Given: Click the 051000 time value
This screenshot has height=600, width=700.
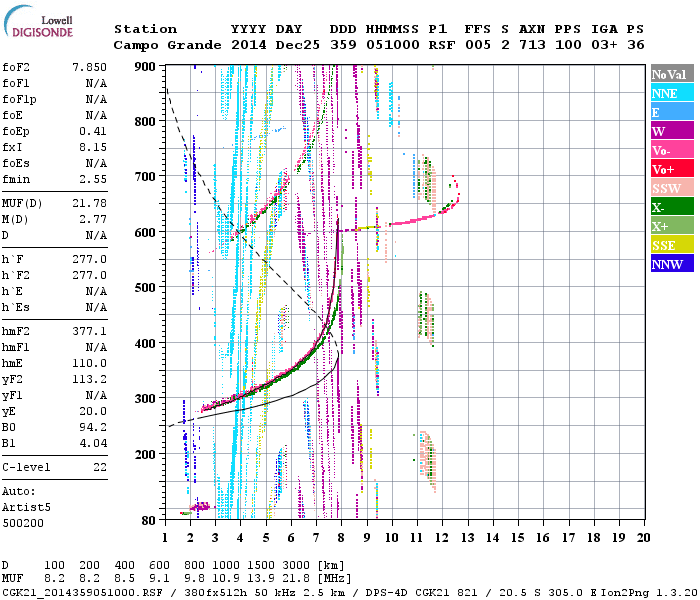Looking at the screenshot, I should coord(392,45).
